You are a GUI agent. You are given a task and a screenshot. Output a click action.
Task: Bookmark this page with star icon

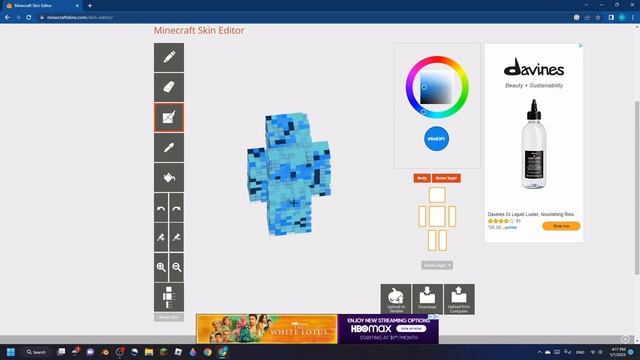(x=598, y=18)
